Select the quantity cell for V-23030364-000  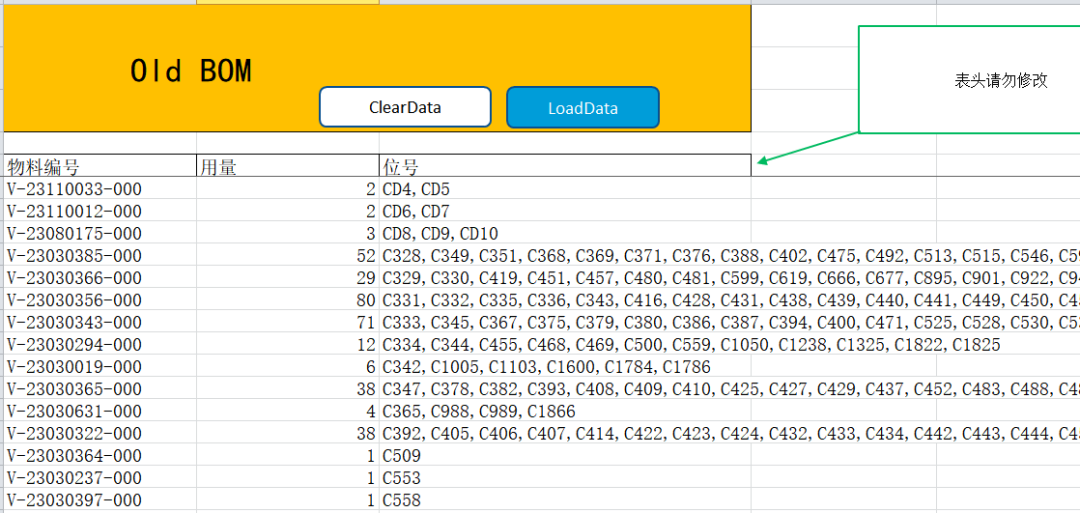coord(288,456)
